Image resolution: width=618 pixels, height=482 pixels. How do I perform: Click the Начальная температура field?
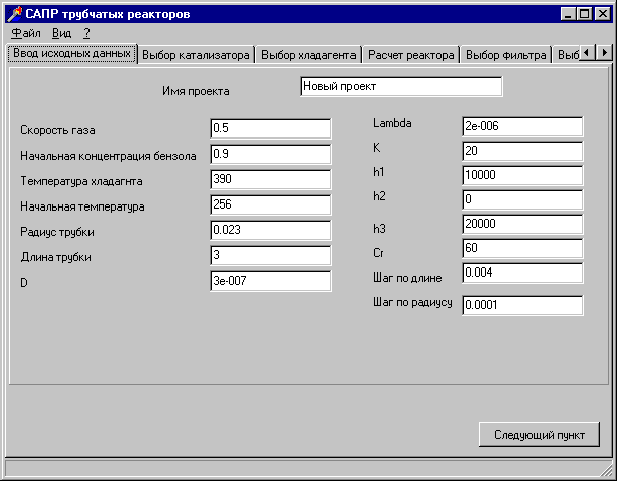click(271, 205)
